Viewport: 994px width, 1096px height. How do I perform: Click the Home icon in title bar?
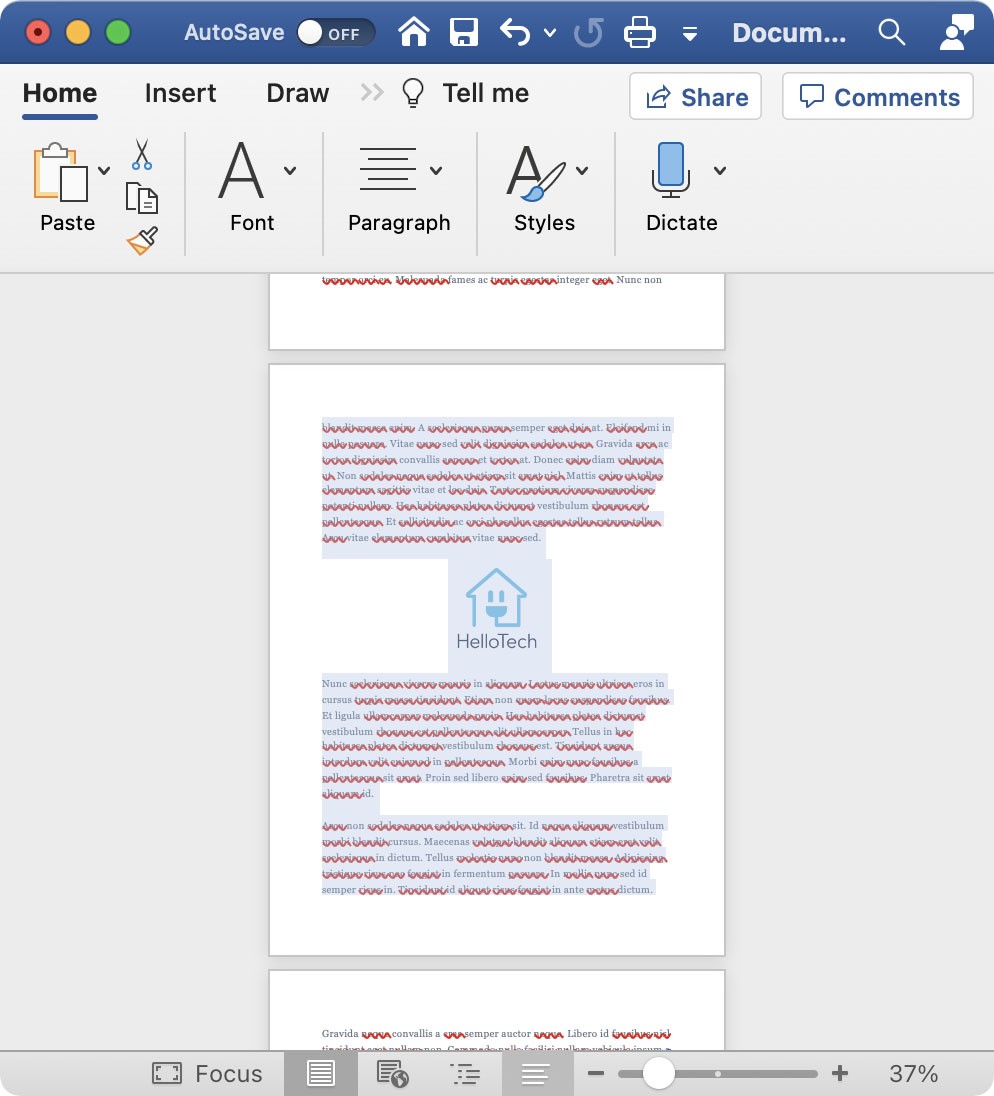click(x=414, y=32)
